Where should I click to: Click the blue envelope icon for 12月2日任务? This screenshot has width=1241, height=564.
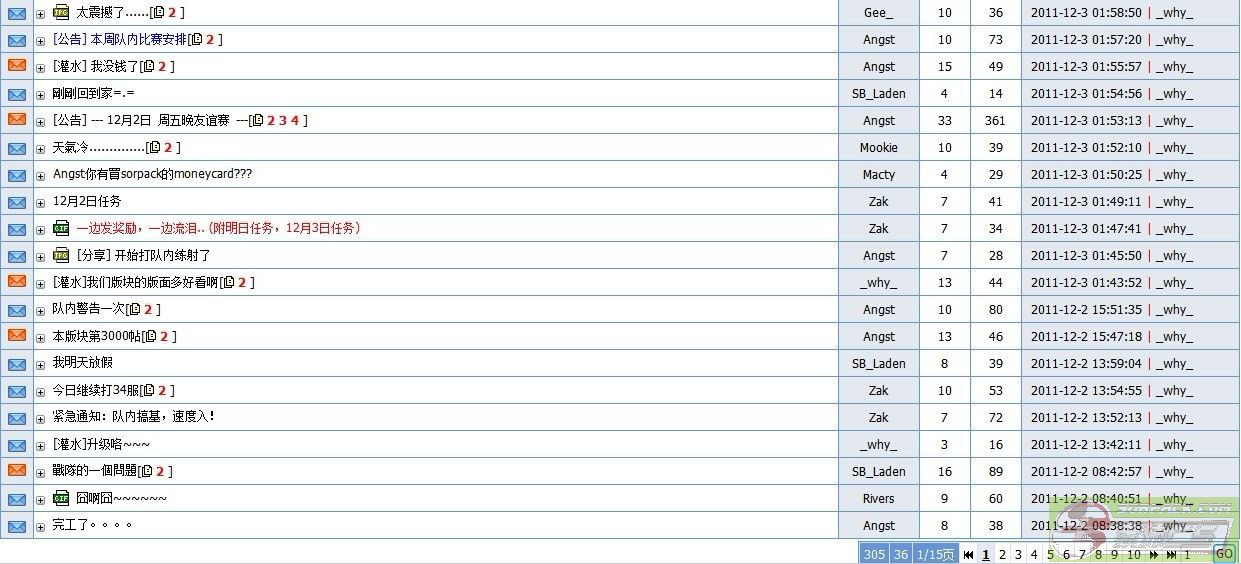point(17,201)
